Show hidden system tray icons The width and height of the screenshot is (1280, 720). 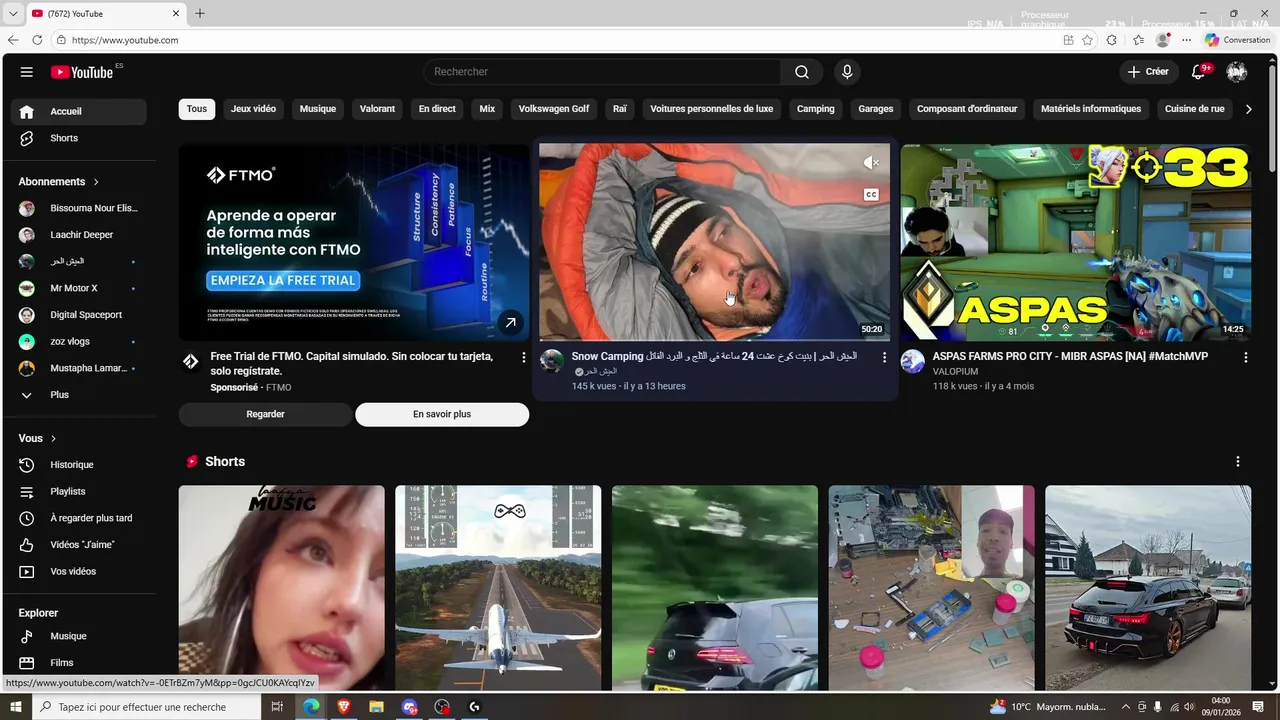click(1126, 707)
